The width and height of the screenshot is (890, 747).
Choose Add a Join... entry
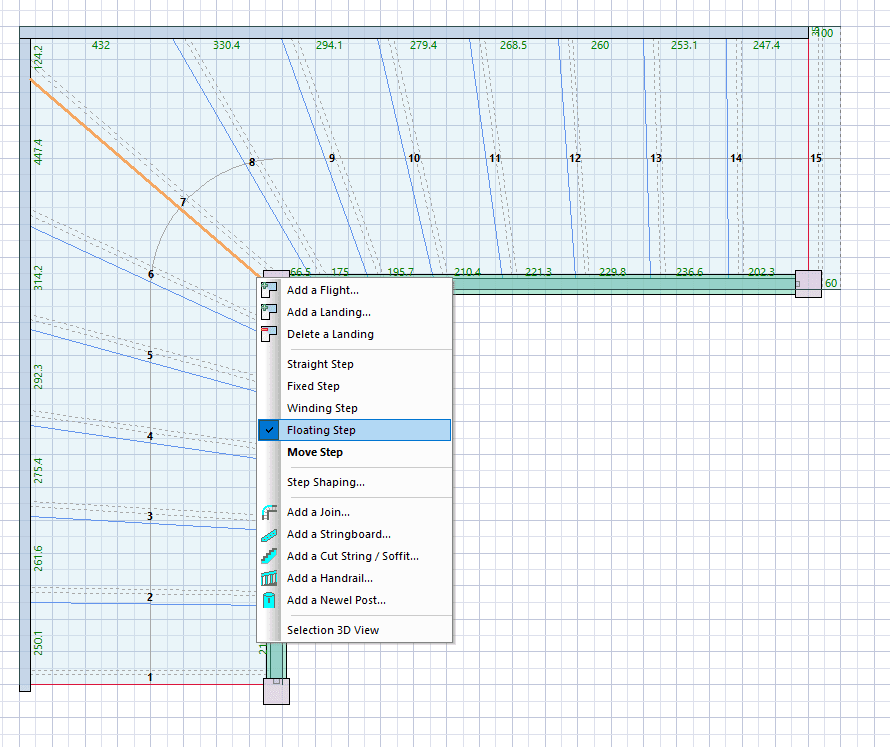click(355, 512)
